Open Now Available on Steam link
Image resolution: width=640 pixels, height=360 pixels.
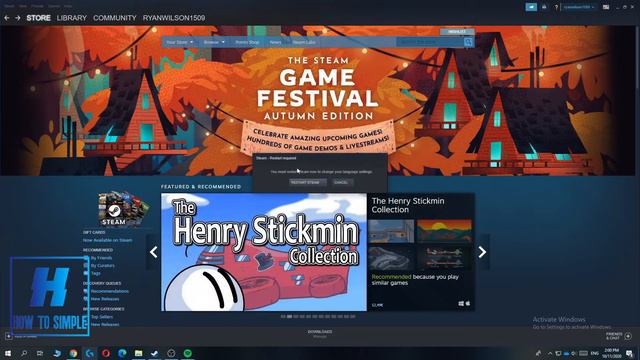[107, 240]
